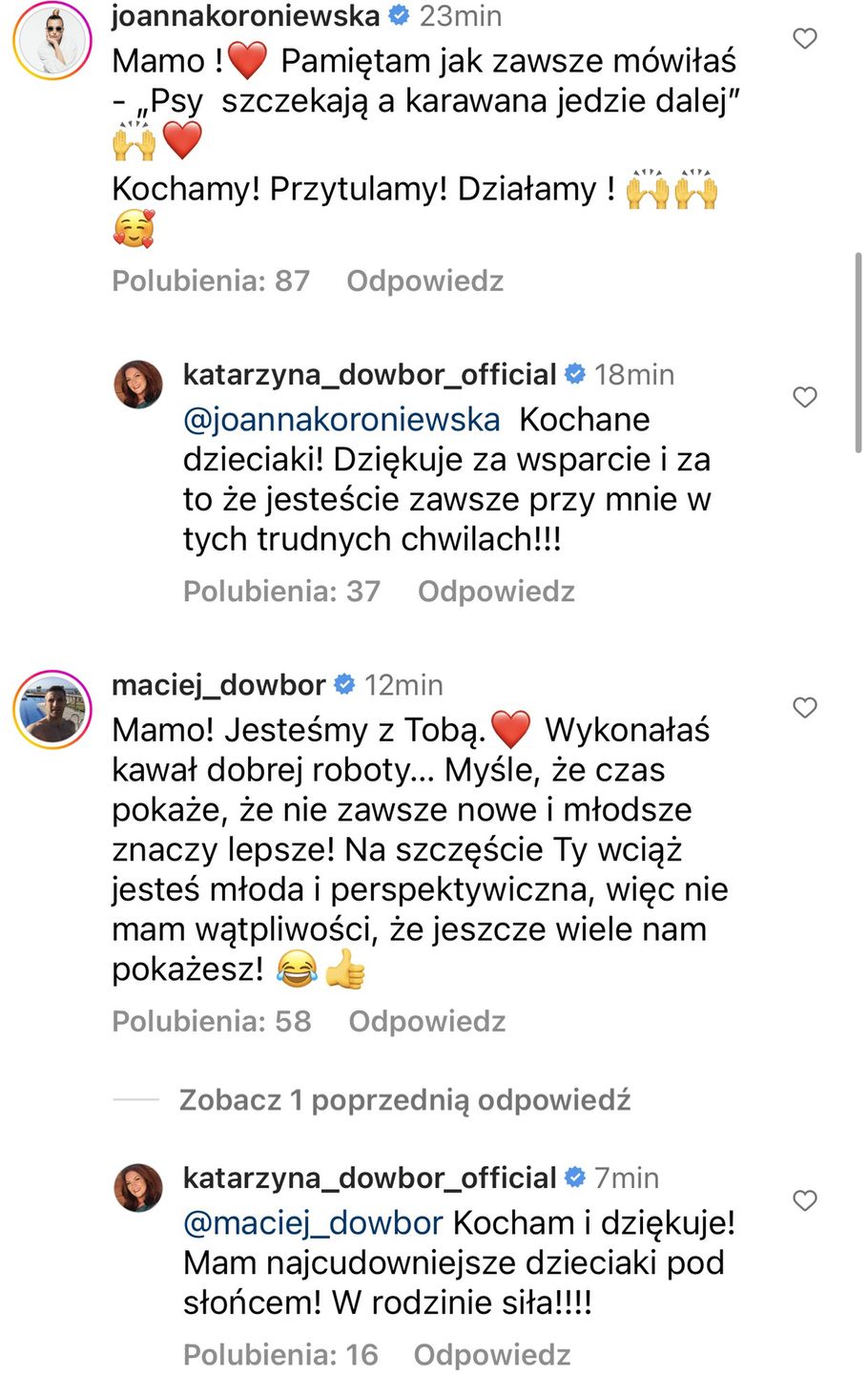Reply to maciej_dowbor's comment via Odpowiedz

coord(426,1021)
